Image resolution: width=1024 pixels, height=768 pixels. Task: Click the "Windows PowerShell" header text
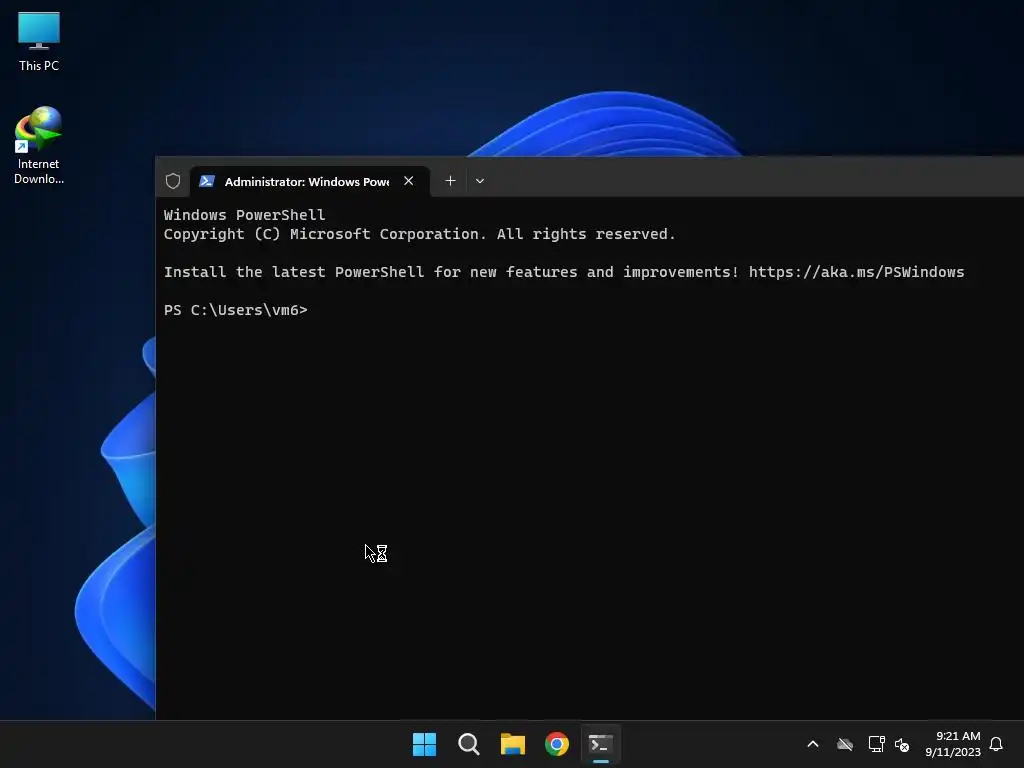click(x=244, y=215)
